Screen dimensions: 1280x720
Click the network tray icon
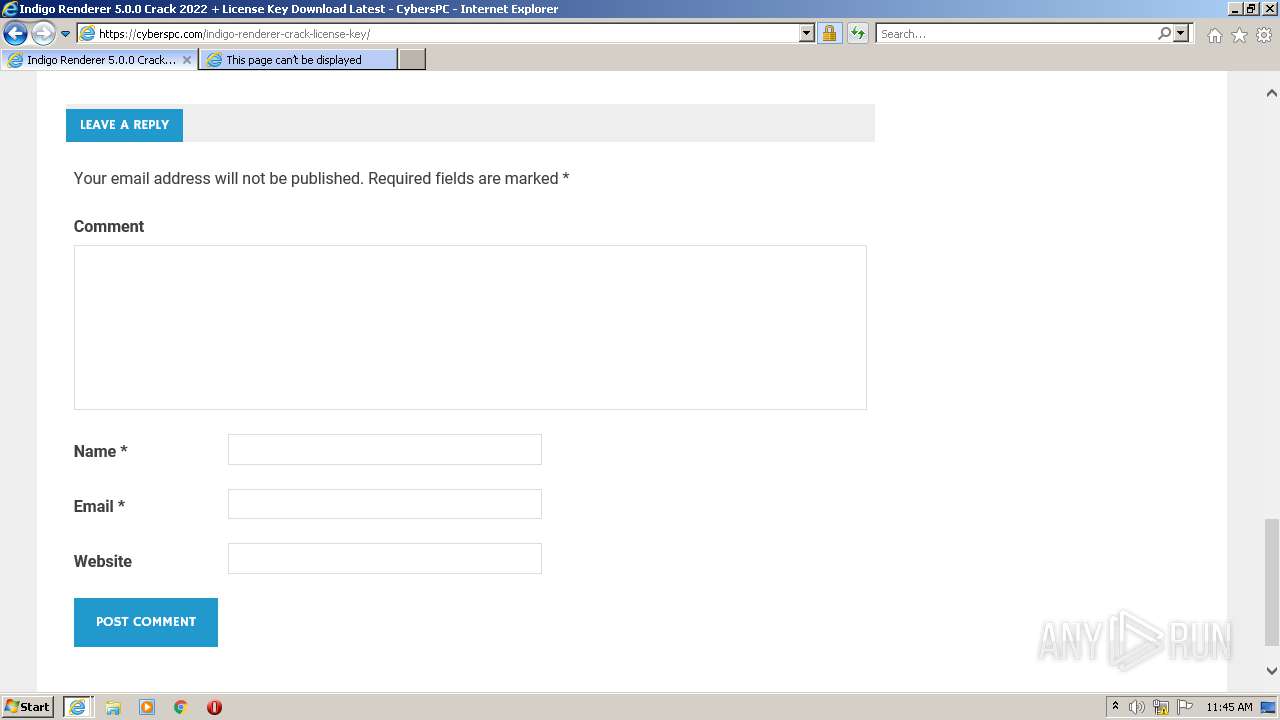pos(1161,707)
